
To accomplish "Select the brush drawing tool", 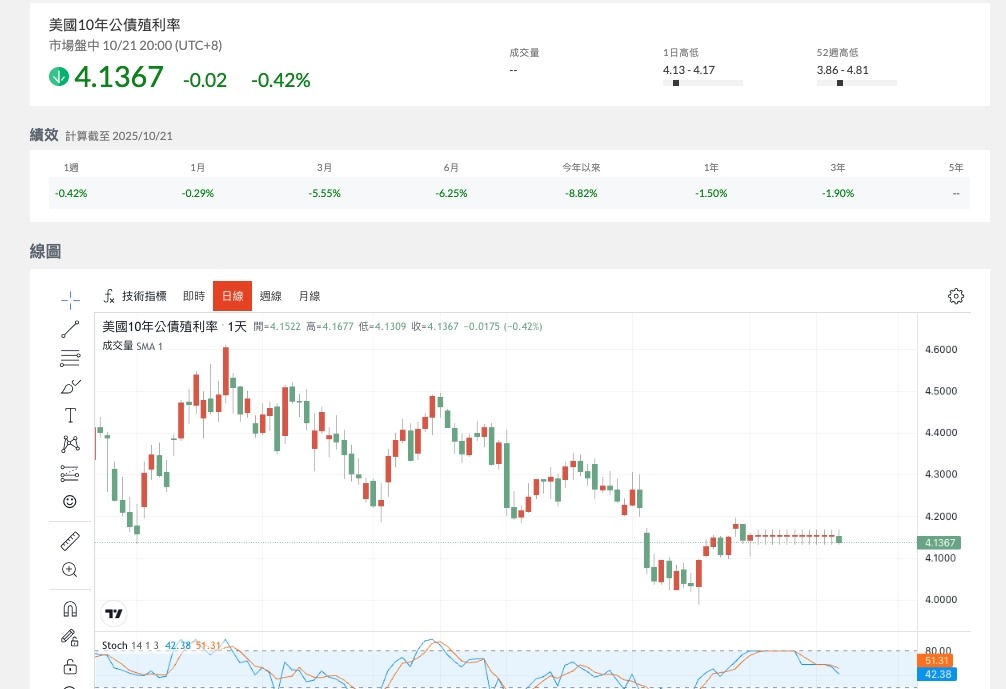I will pyautogui.click(x=70, y=386).
